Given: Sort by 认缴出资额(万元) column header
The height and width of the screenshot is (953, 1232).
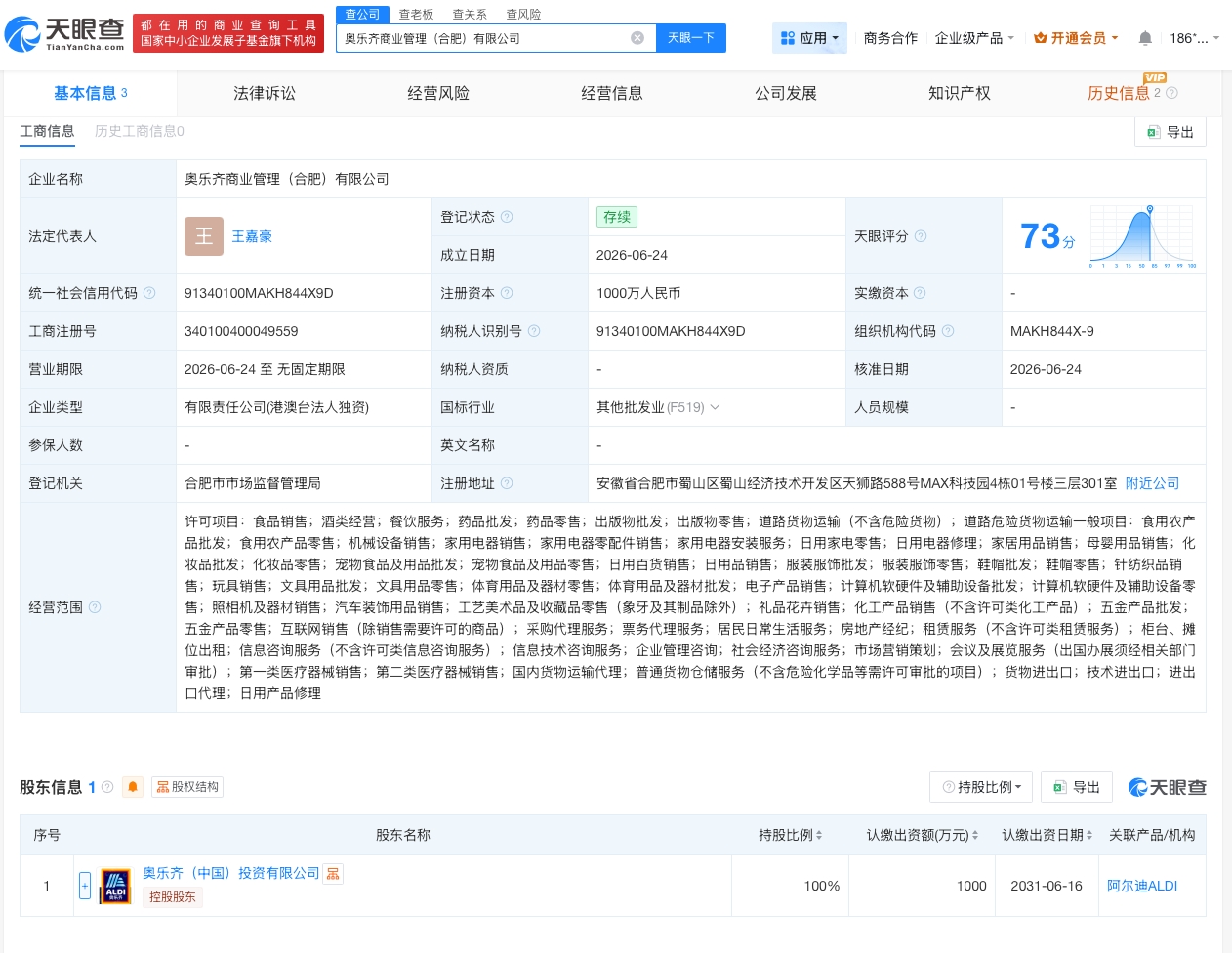Looking at the screenshot, I should click(x=922, y=835).
